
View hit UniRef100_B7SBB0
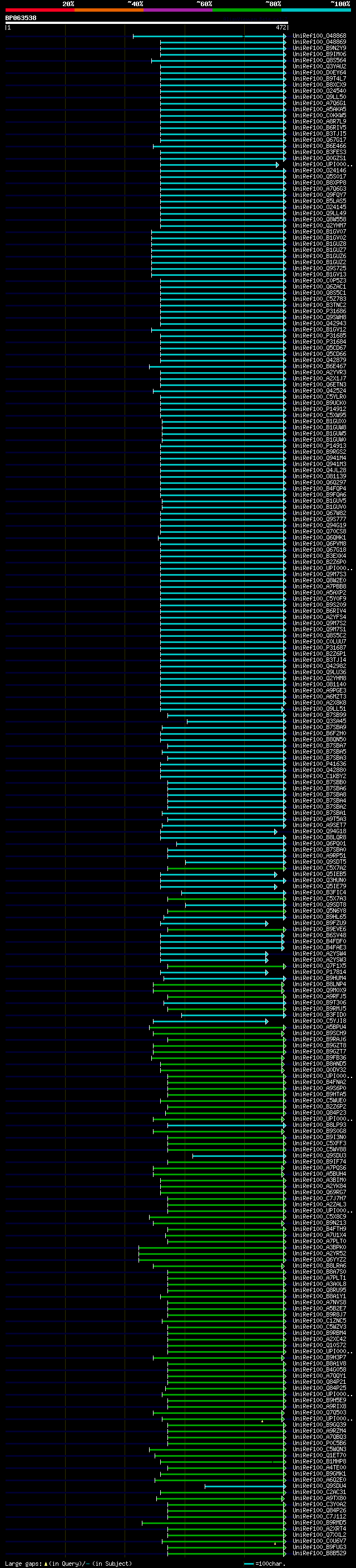319,781
